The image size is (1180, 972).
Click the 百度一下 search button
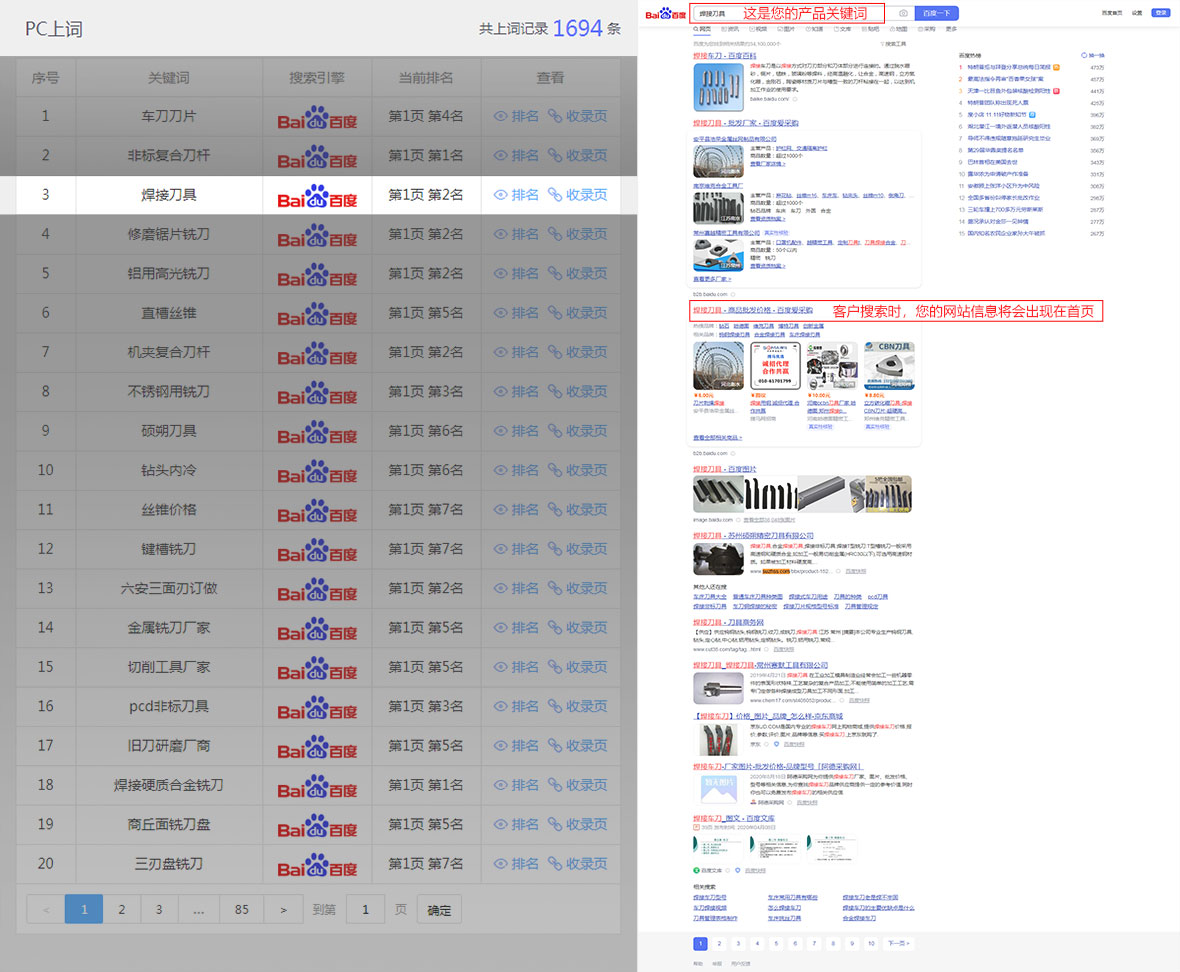coord(938,13)
